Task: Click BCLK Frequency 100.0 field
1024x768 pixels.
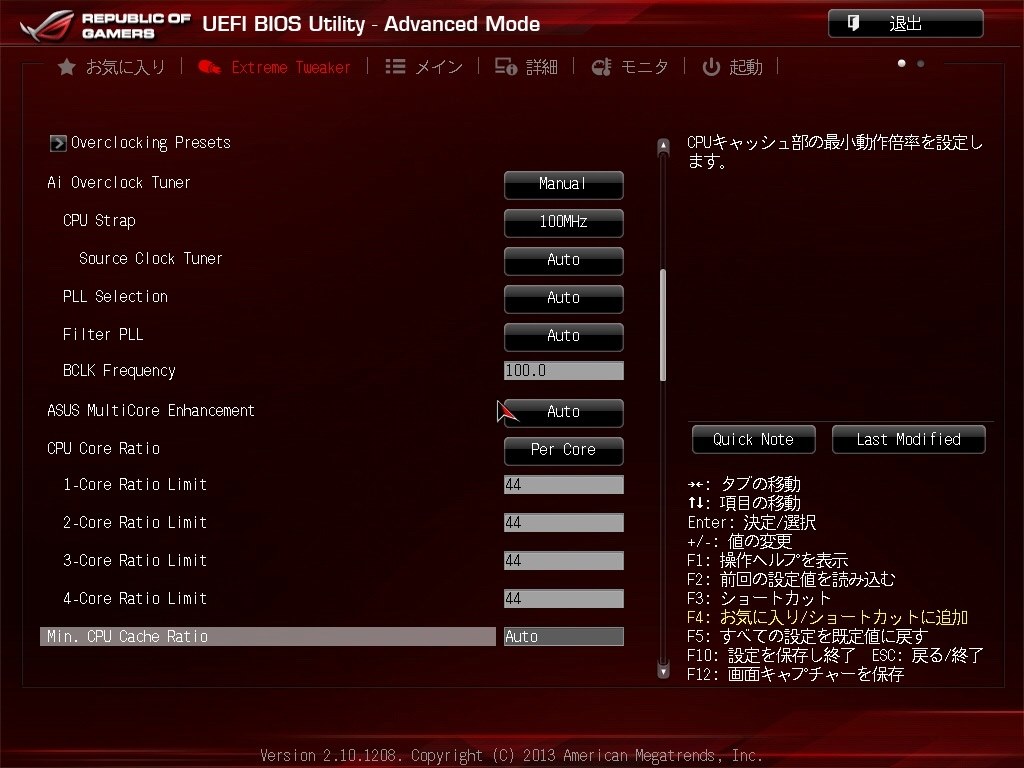Action: [x=564, y=370]
